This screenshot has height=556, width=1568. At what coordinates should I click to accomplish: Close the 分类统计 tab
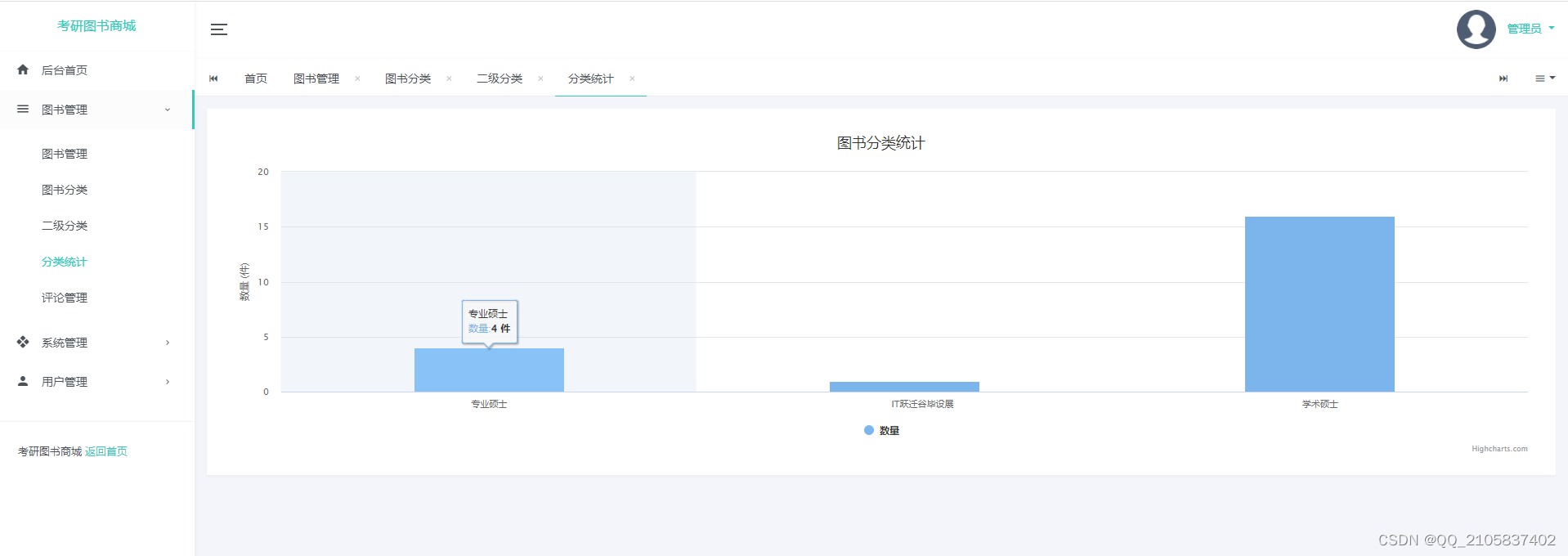pyautogui.click(x=632, y=78)
